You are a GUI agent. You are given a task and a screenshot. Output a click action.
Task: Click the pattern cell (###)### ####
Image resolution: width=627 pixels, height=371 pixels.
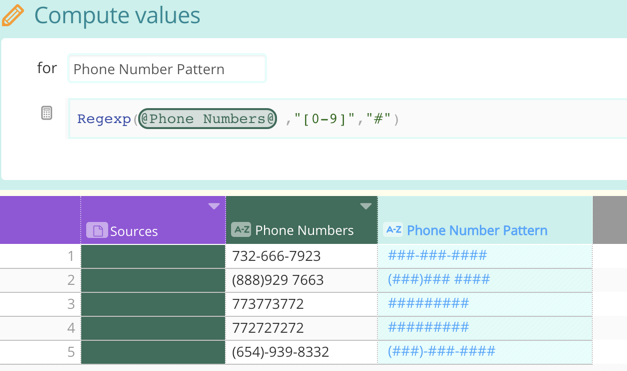(485, 280)
